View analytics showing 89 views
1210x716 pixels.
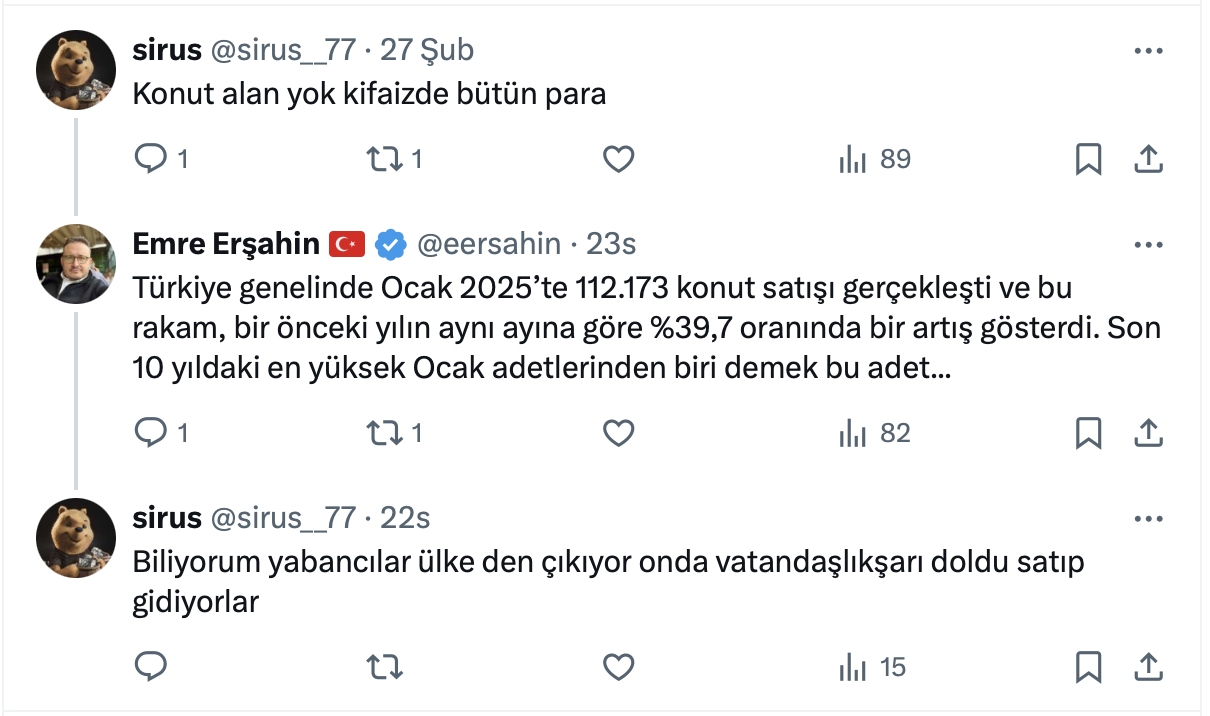874,159
